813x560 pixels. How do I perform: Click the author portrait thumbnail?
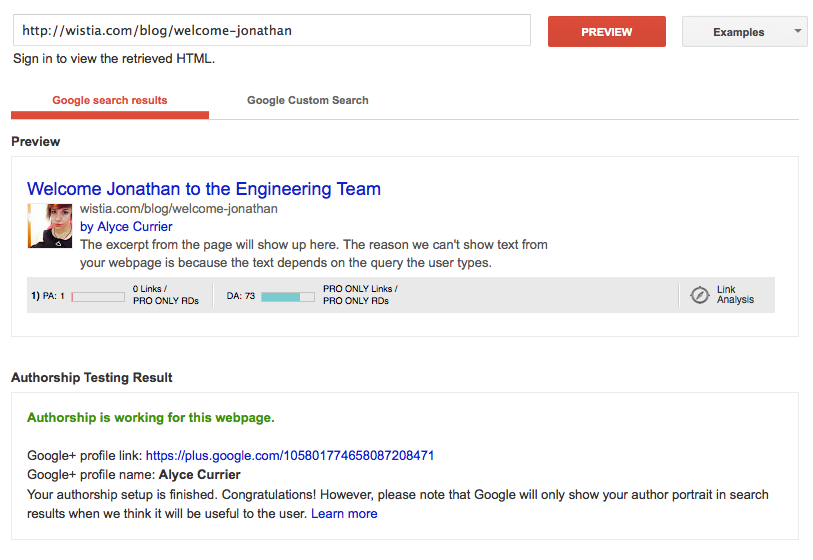(x=50, y=226)
